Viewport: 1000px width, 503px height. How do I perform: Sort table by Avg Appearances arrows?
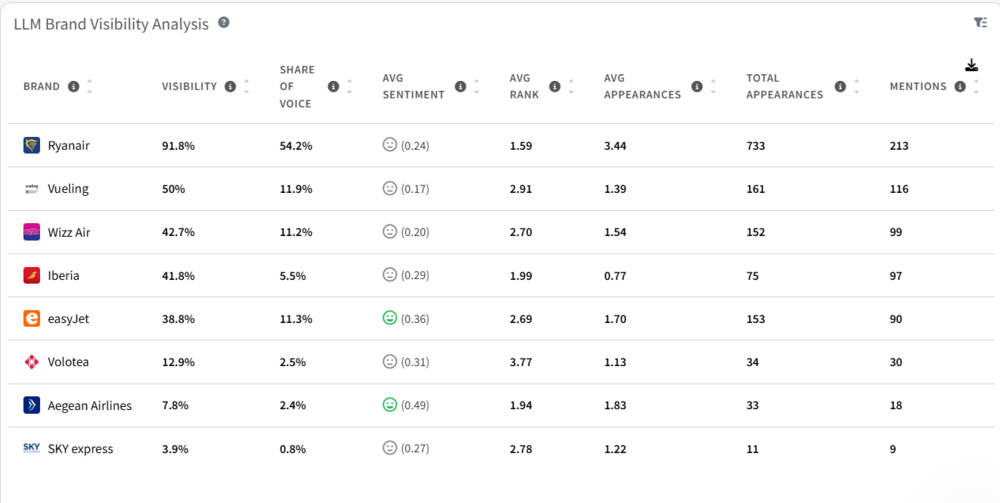(x=712, y=86)
